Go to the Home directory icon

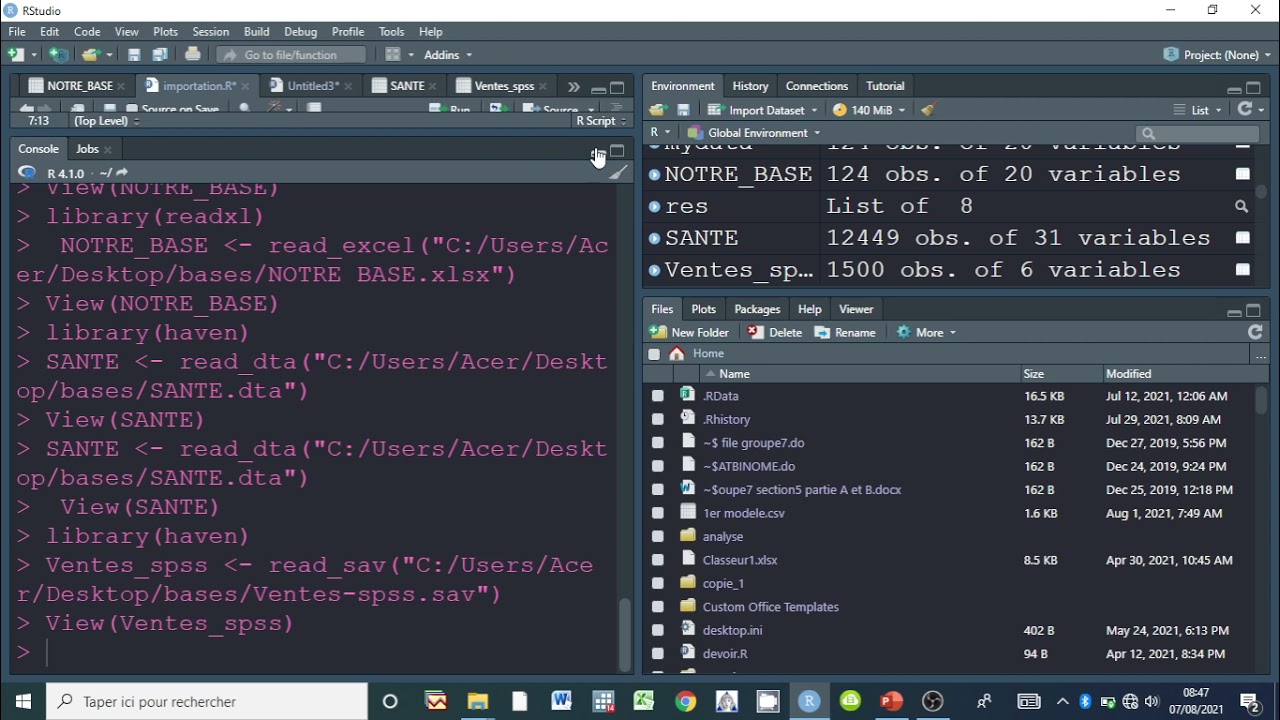point(677,354)
